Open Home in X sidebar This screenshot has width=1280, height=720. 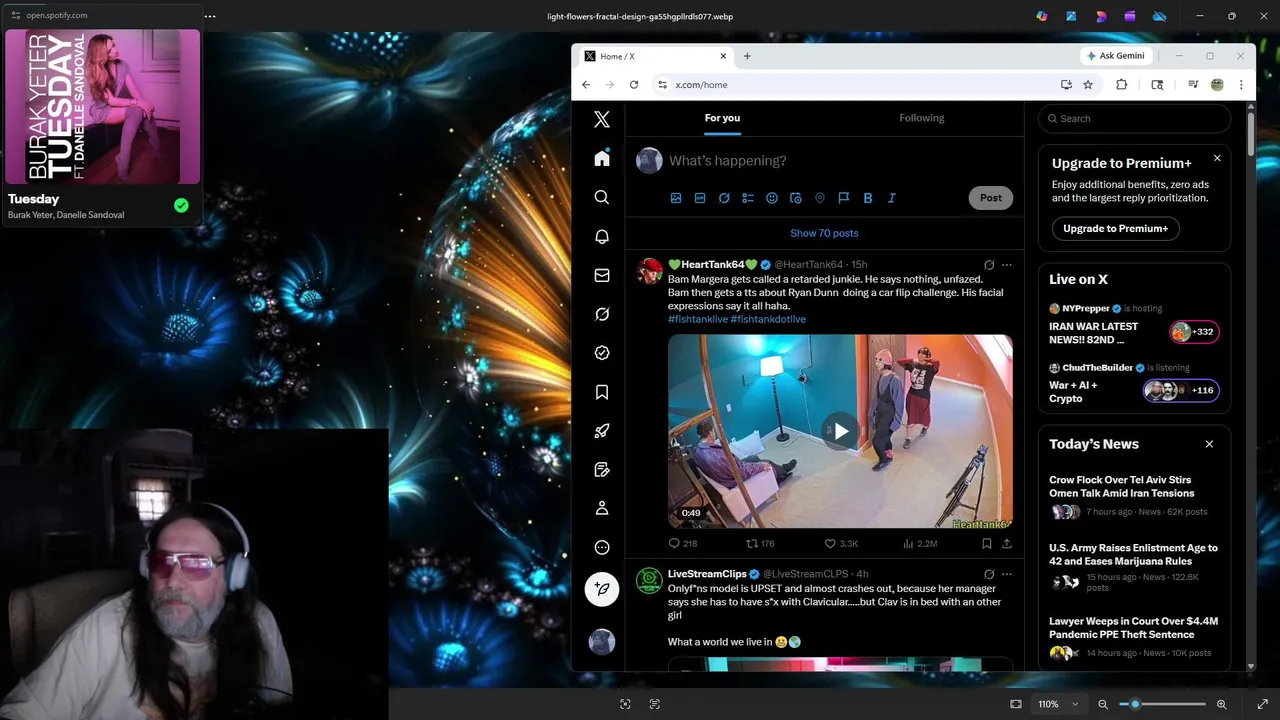click(x=602, y=158)
